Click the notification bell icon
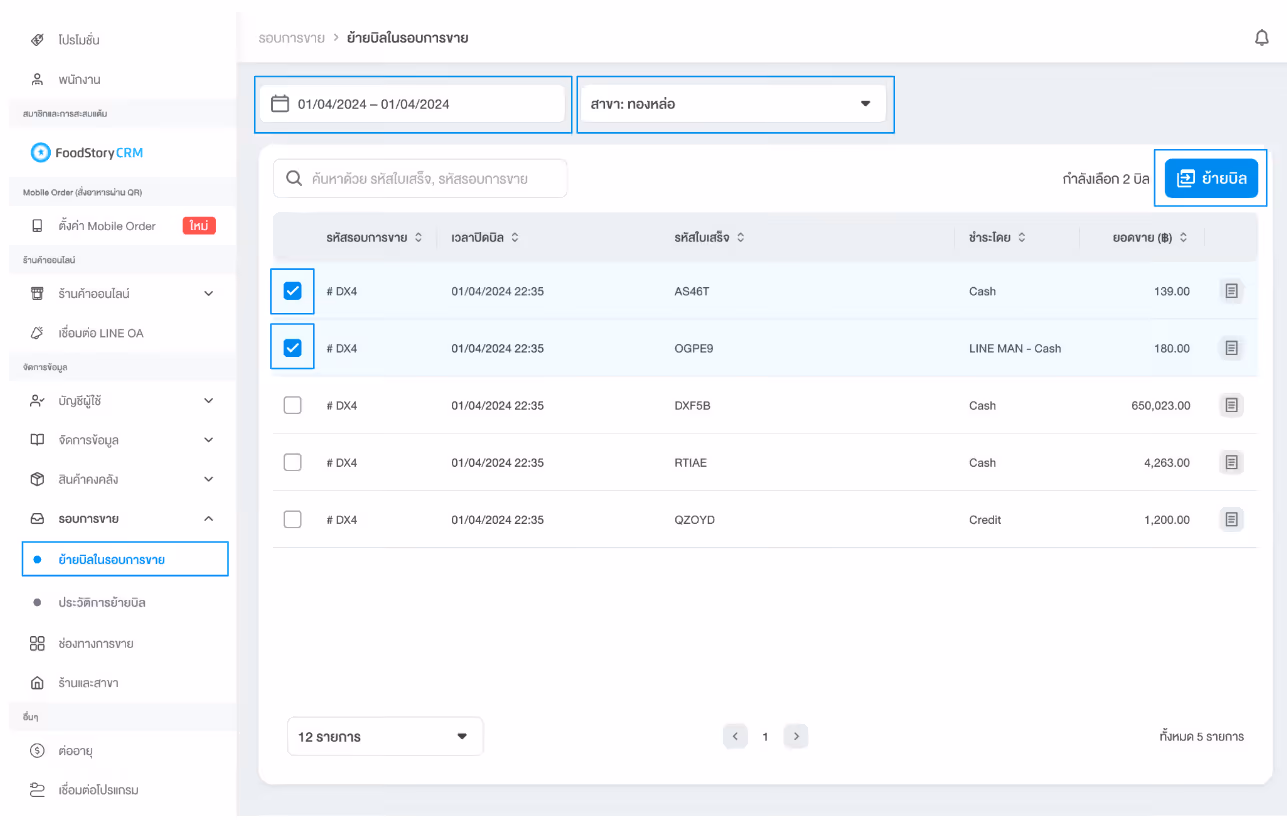Screen dimensions: 1287x820 (1262, 38)
